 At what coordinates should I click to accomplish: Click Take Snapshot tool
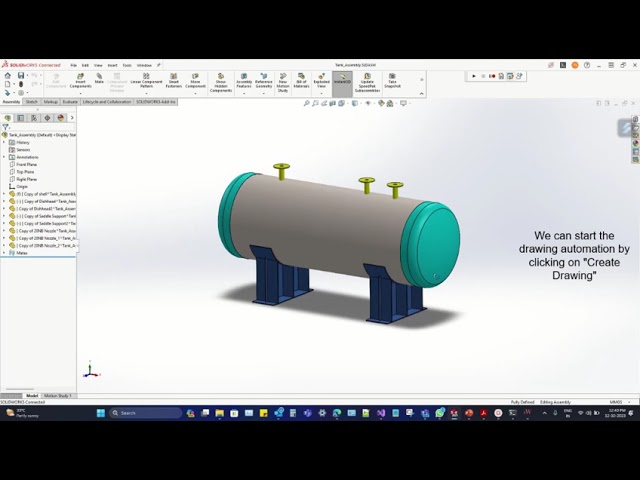click(392, 81)
